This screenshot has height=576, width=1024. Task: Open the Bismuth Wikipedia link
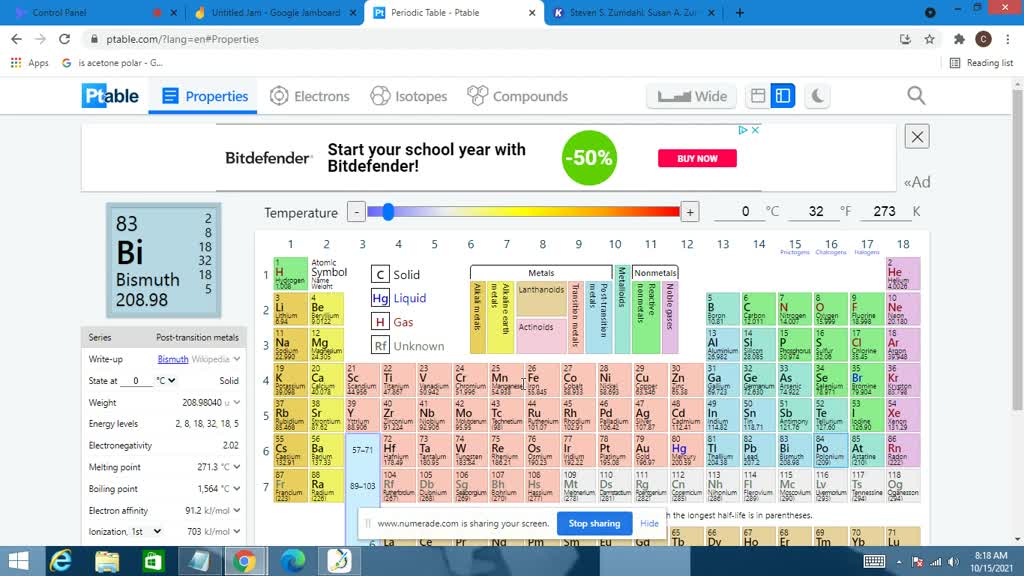coord(173,359)
